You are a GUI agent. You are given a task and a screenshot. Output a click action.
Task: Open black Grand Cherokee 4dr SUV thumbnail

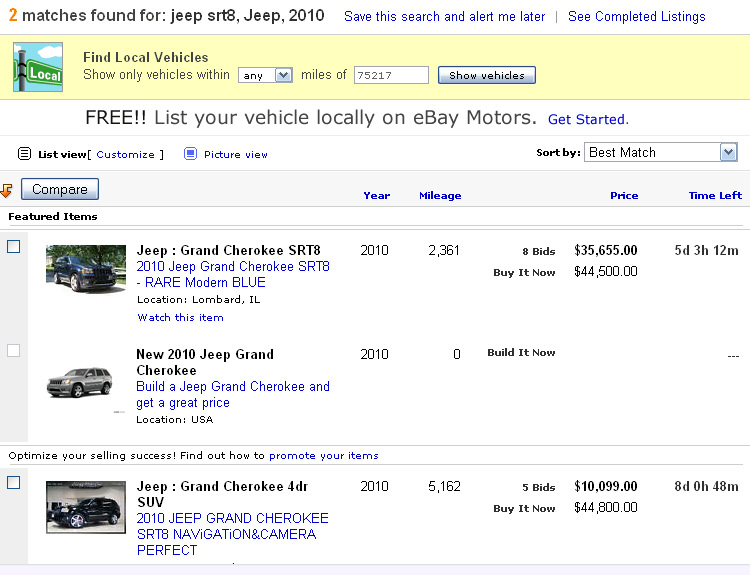click(x=86, y=507)
